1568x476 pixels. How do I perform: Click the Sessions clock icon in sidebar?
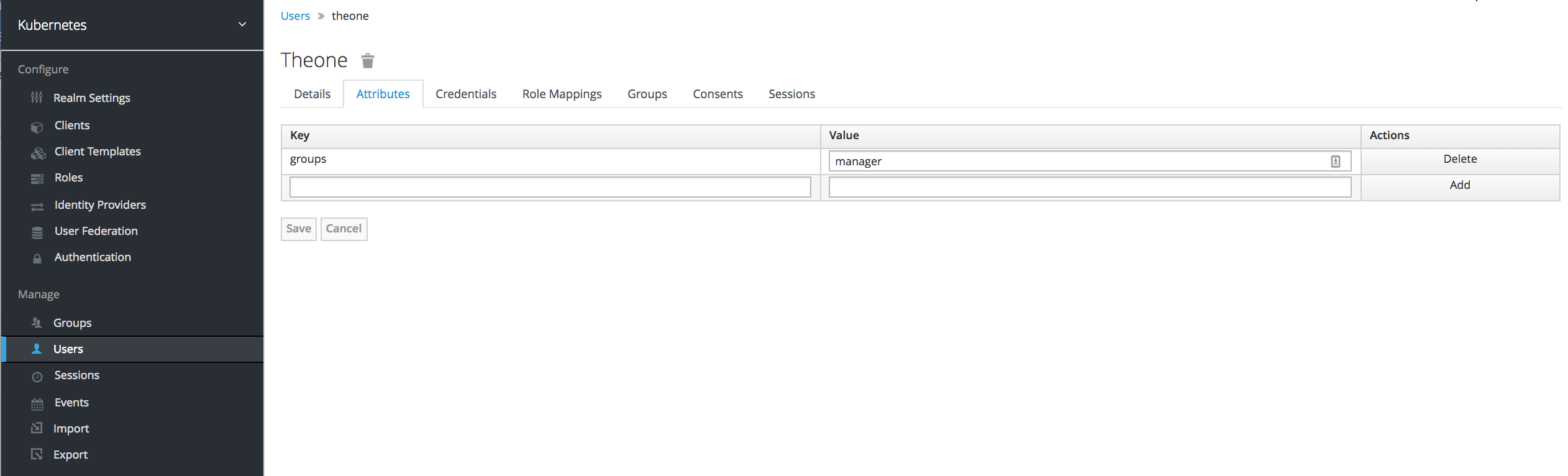tap(37, 377)
